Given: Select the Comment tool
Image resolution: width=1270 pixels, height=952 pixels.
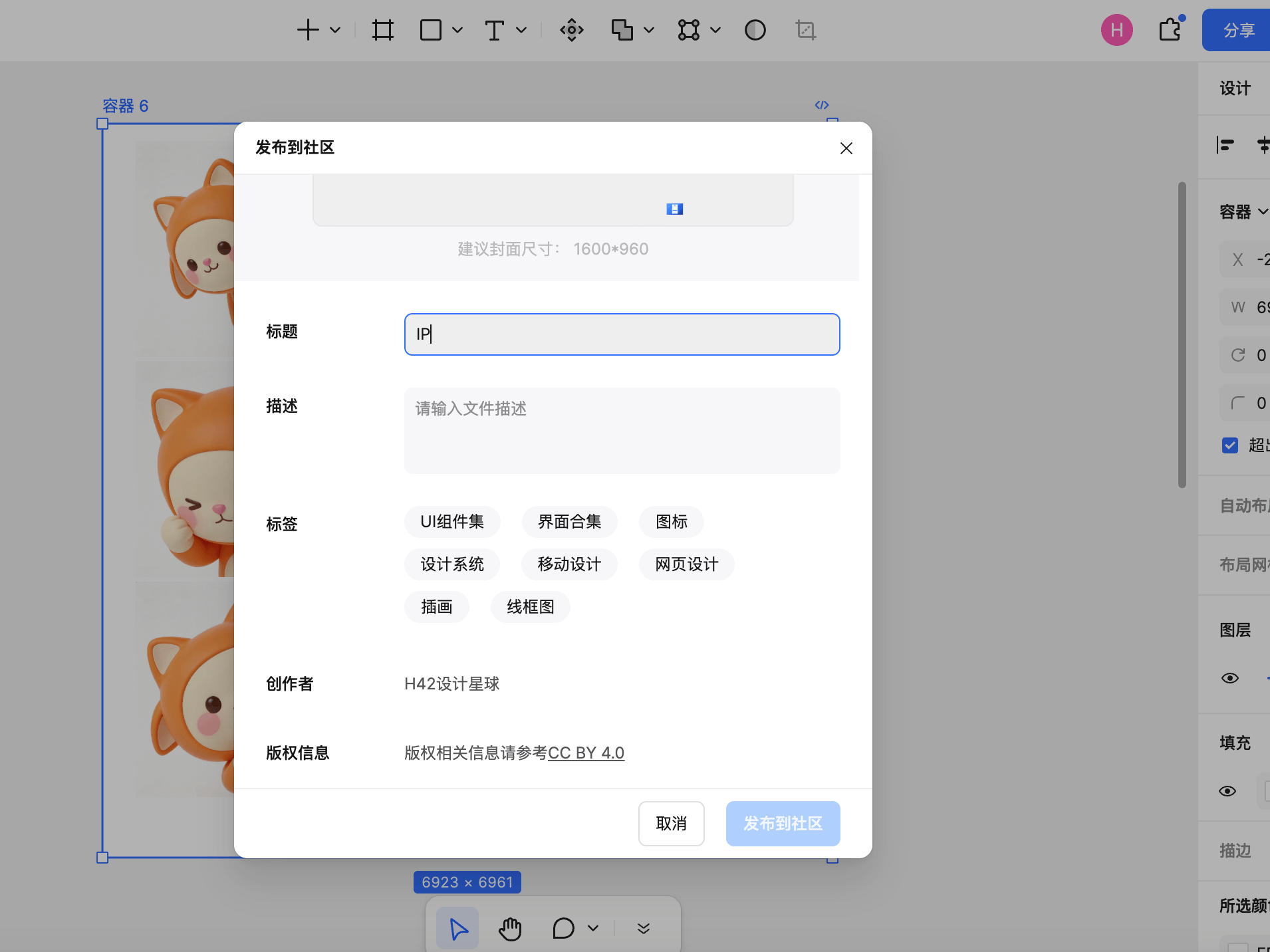Looking at the screenshot, I should [x=563, y=928].
